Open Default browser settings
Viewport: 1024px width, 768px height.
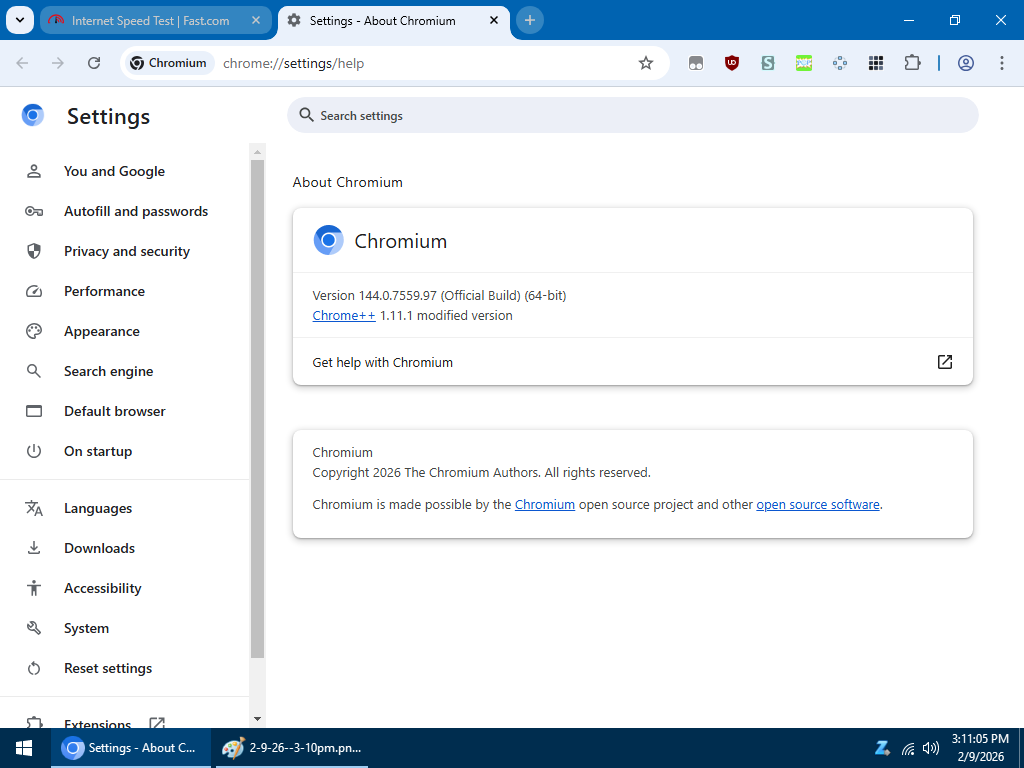(115, 411)
